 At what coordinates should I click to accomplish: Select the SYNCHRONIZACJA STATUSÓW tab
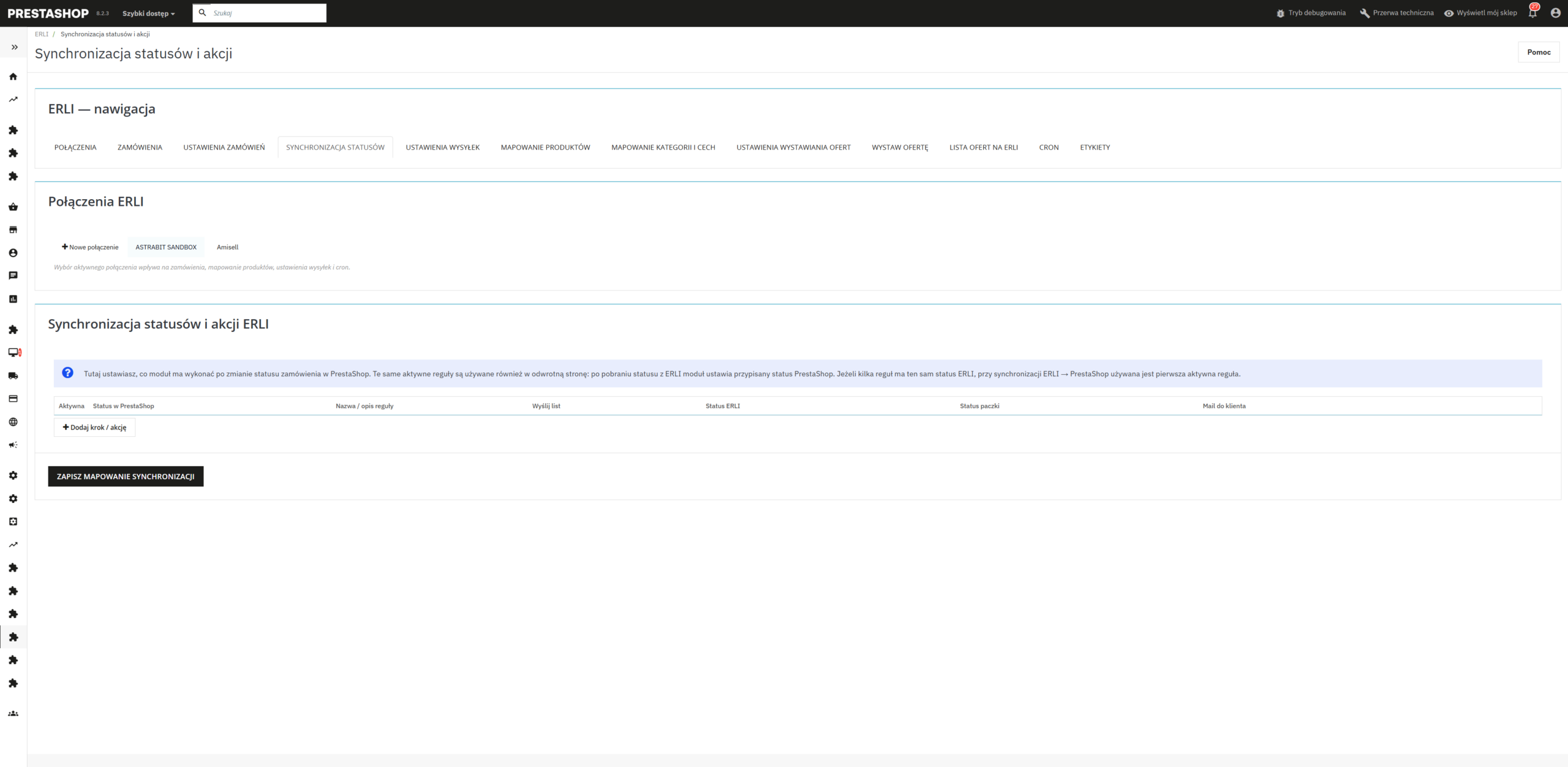pos(335,147)
